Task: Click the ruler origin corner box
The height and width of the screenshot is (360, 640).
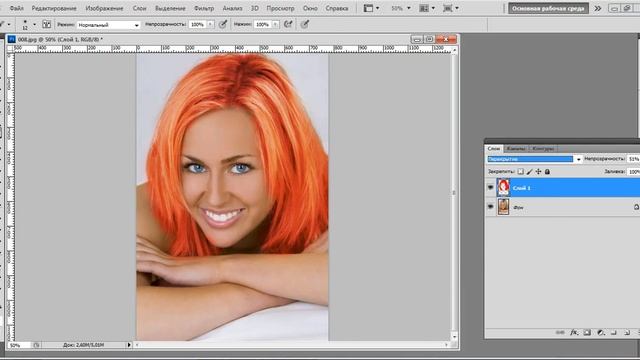Action: (10, 49)
